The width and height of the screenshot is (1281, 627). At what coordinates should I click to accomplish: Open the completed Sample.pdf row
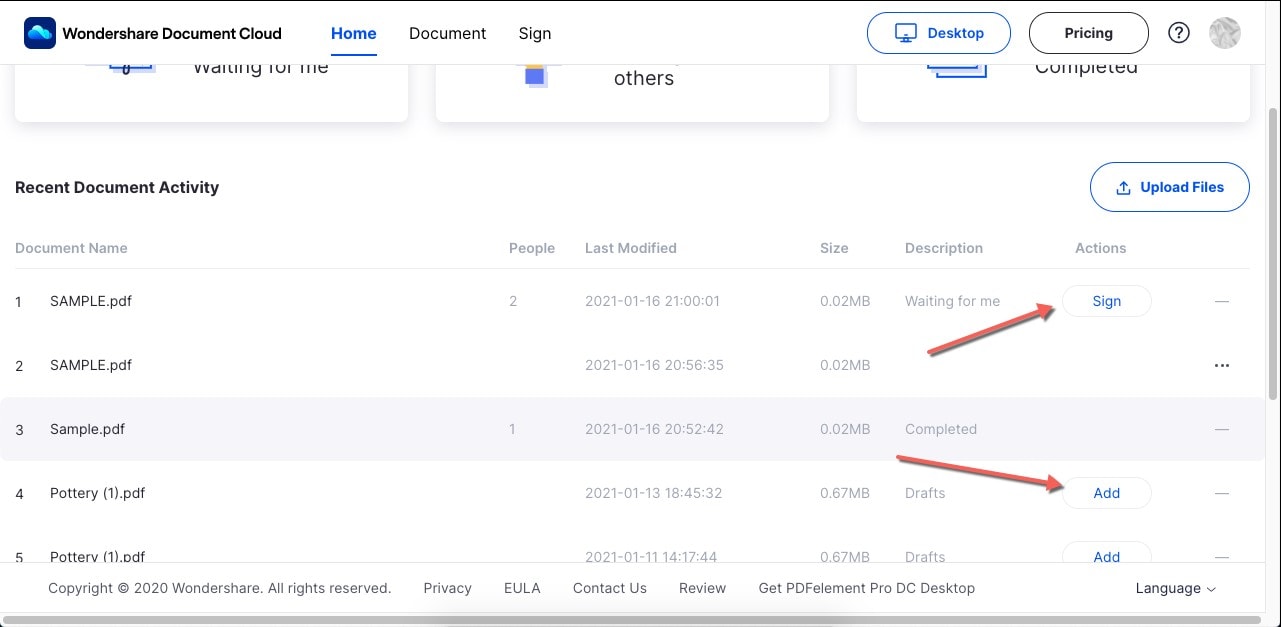(88, 429)
